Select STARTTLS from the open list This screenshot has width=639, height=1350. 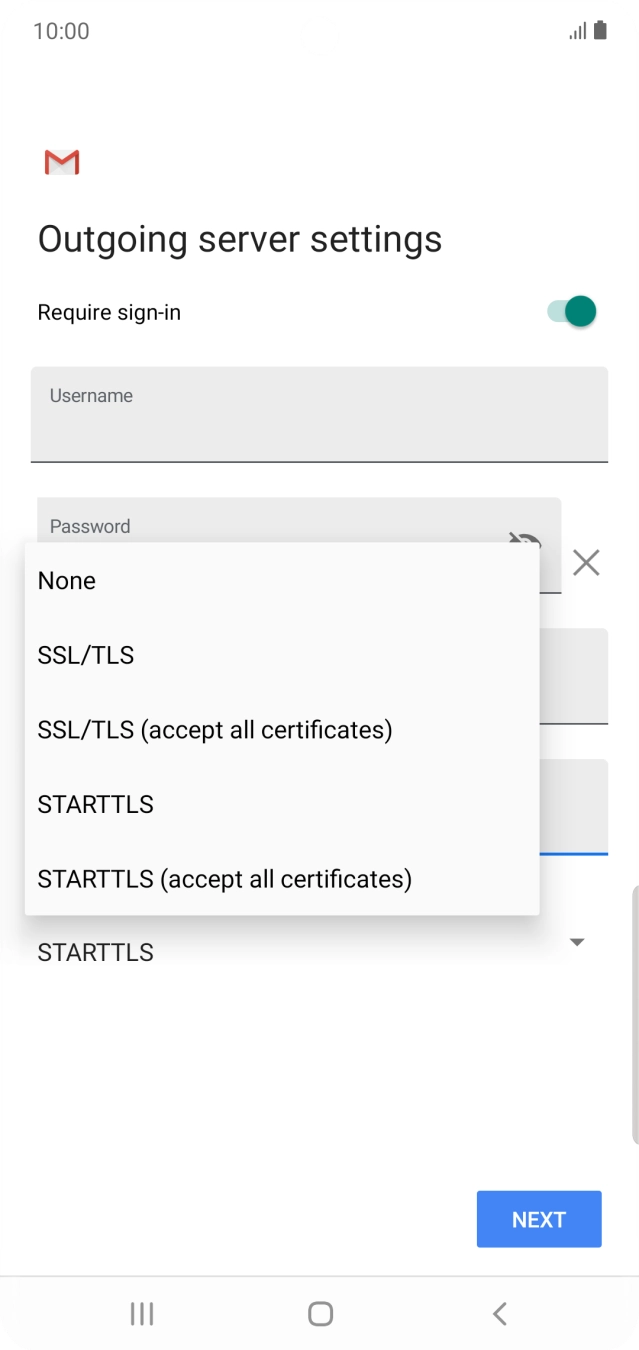[x=95, y=804]
